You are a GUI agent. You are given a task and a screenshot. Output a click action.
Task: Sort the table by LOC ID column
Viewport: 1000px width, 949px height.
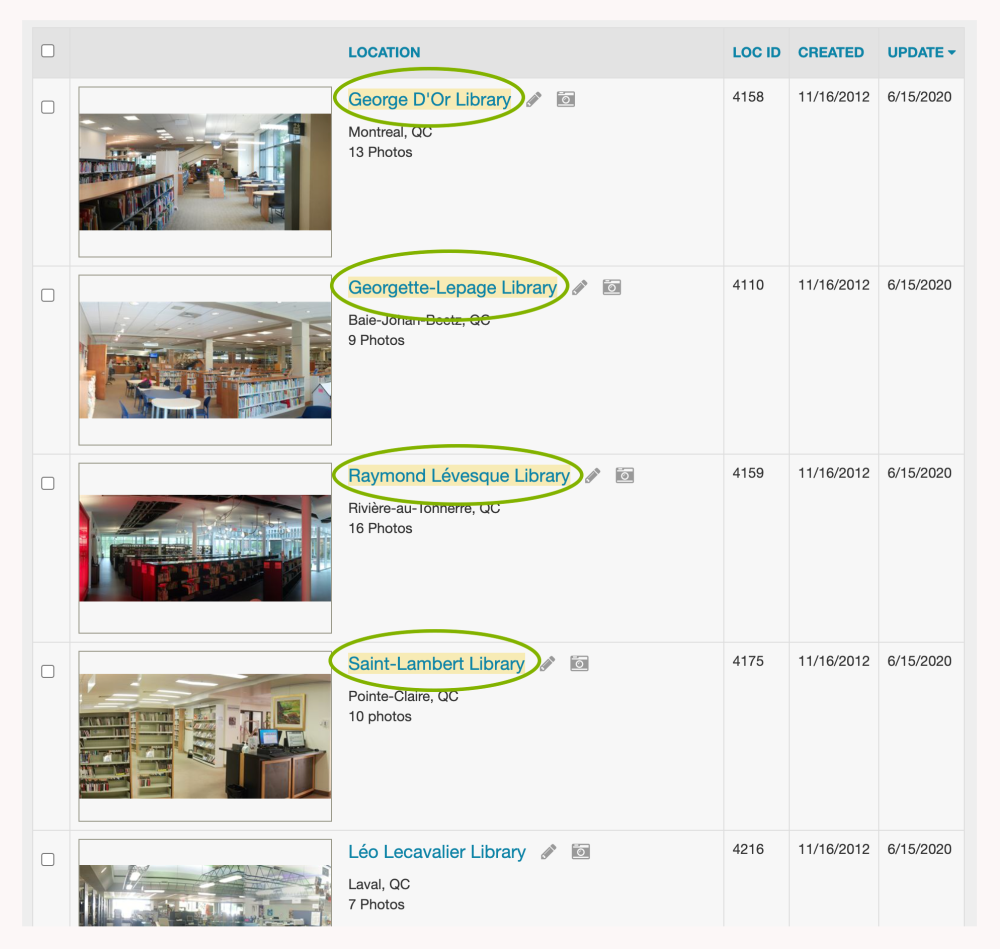click(x=756, y=52)
